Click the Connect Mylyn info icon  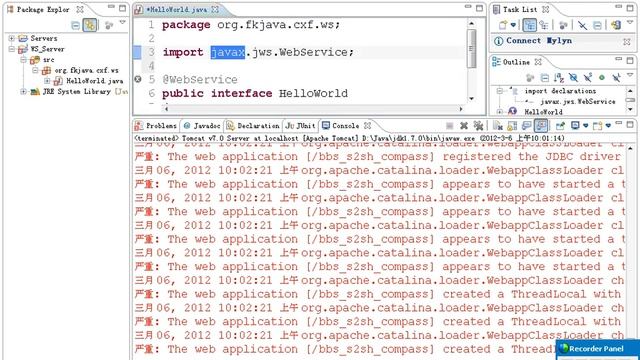(498, 41)
